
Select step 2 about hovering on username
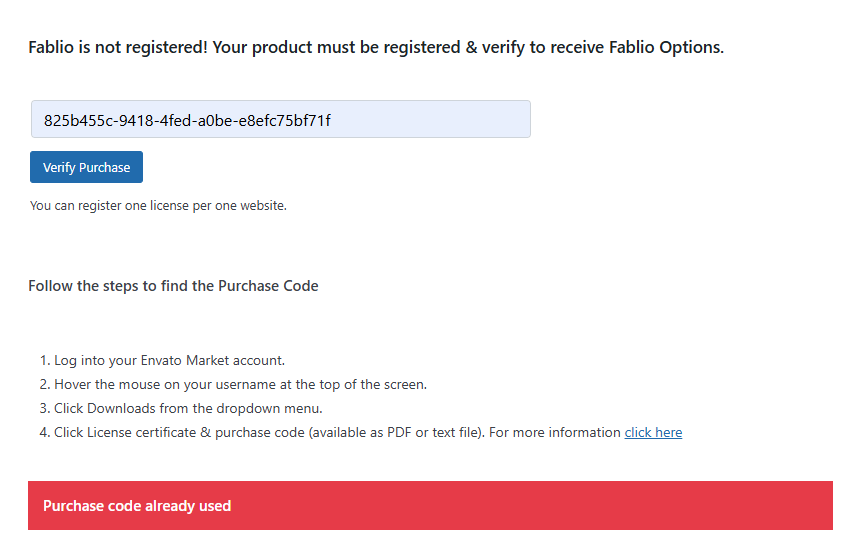click(240, 385)
